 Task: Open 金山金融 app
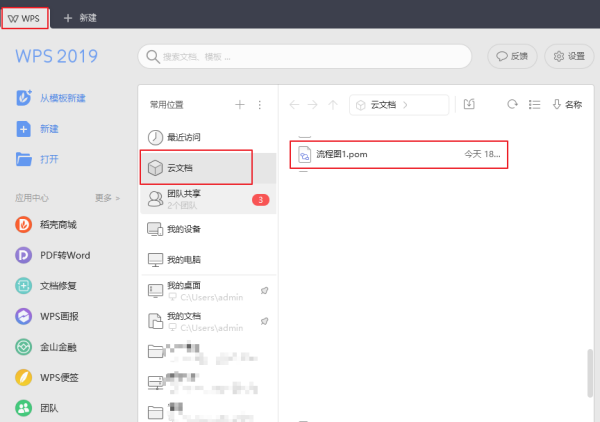46,347
